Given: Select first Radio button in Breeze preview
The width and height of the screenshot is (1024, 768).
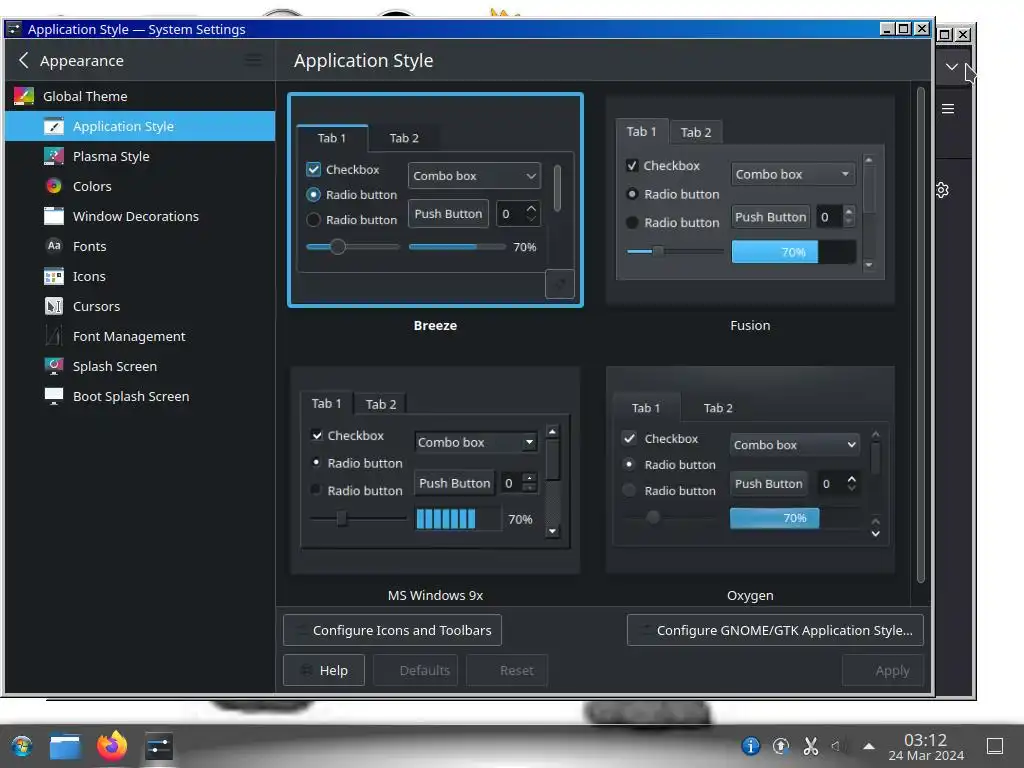Looking at the screenshot, I should pyautogui.click(x=313, y=195).
